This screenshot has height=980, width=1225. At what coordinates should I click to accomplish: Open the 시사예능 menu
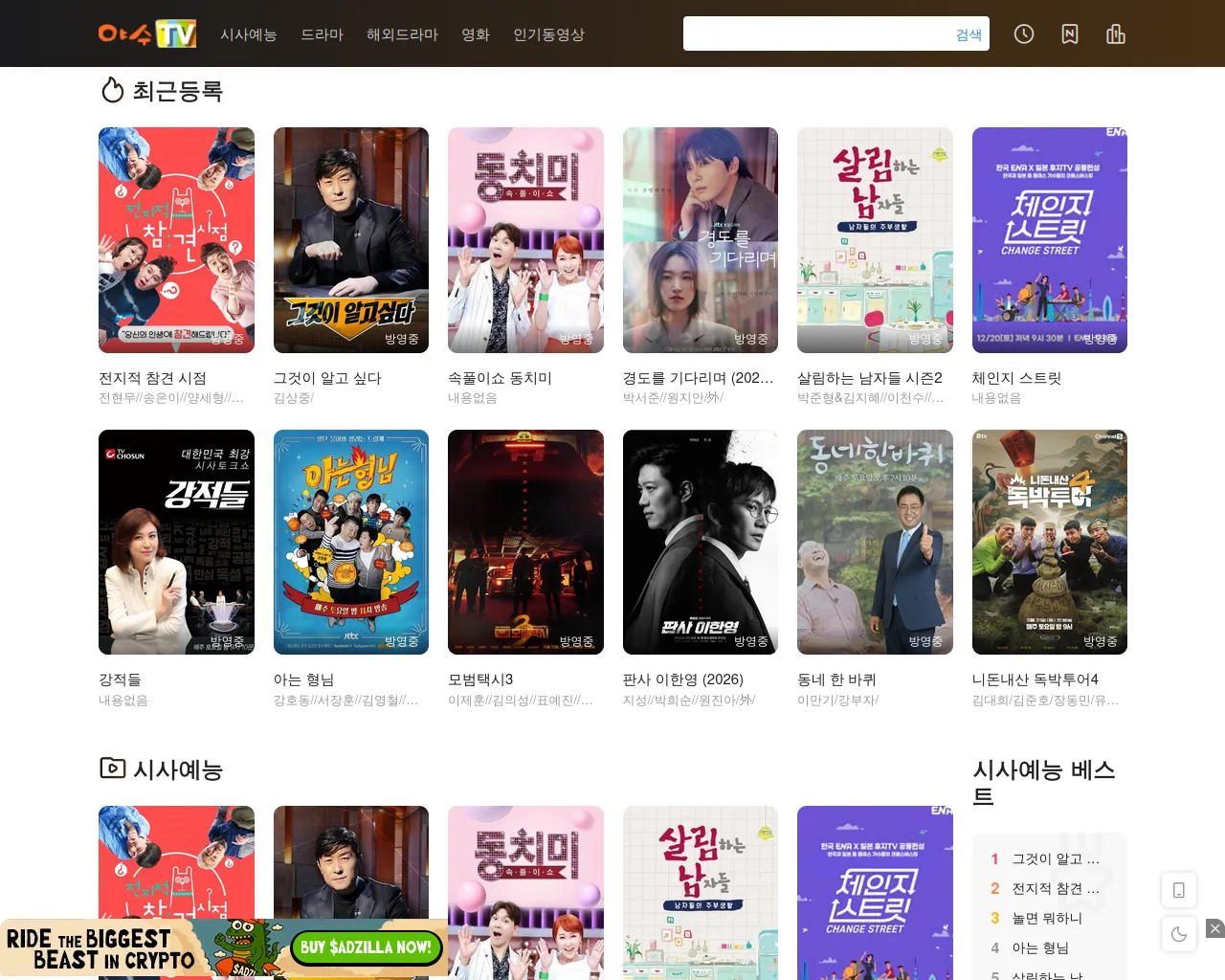tap(249, 34)
